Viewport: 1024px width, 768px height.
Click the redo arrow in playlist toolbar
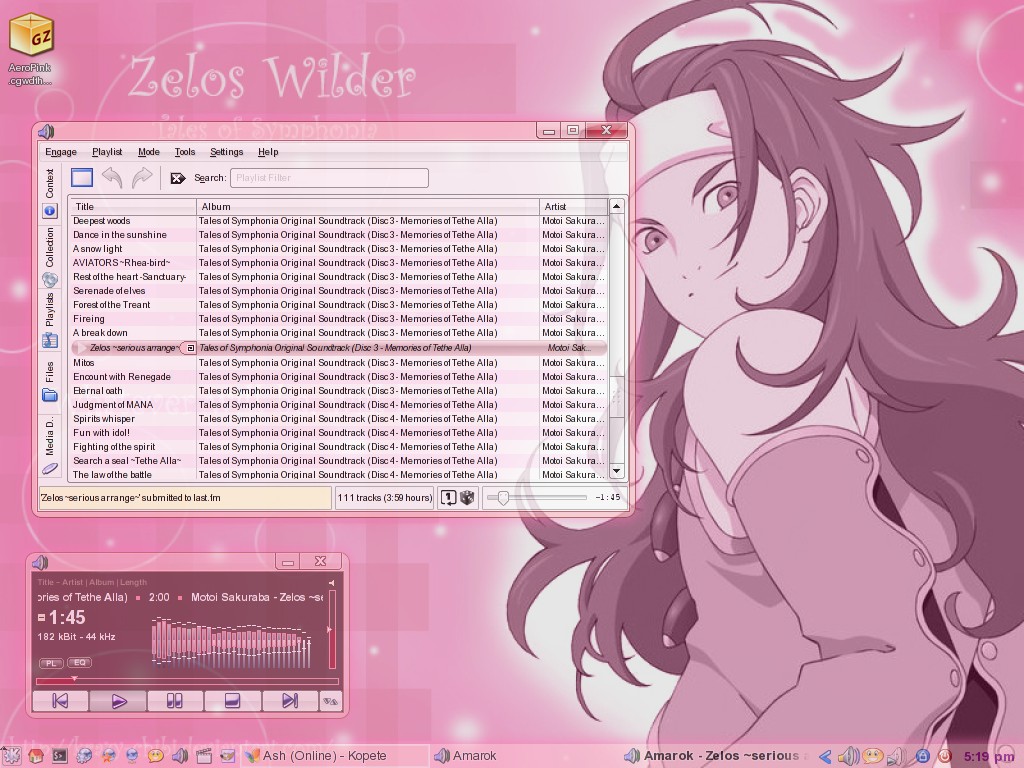[142, 178]
